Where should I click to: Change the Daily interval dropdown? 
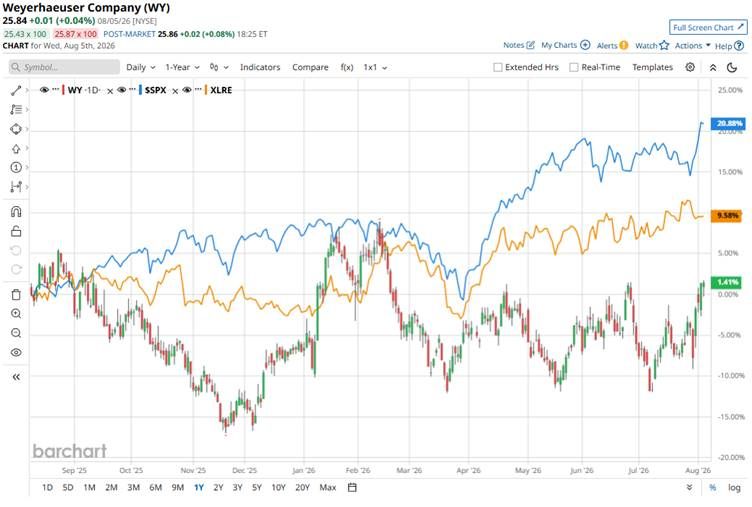pyautogui.click(x=141, y=67)
